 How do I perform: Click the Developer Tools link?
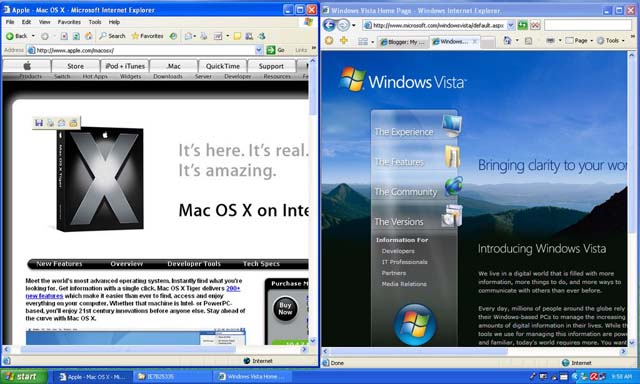click(194, 264)
